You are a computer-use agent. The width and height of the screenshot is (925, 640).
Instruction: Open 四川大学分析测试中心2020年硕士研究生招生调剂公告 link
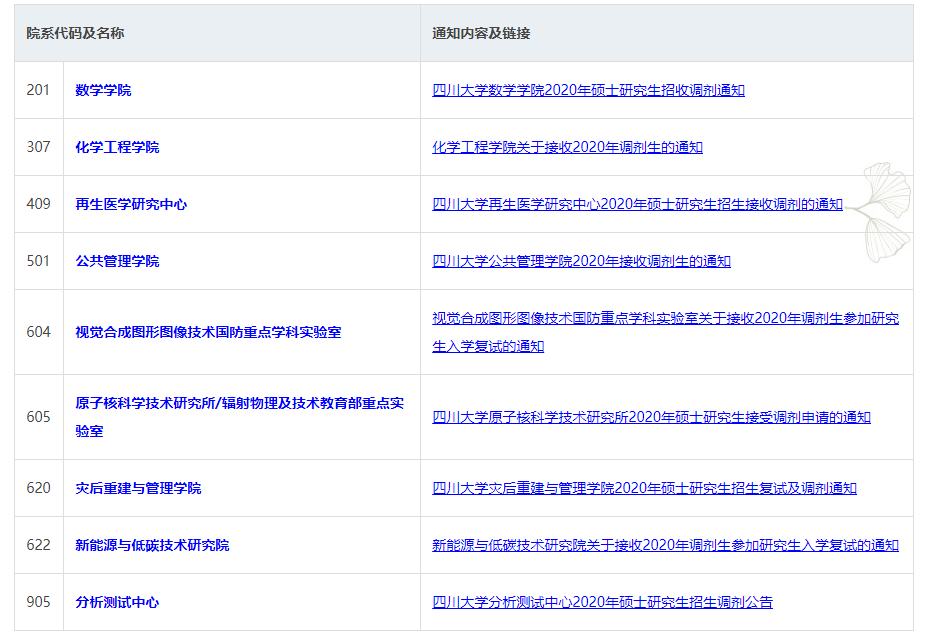click(602, 602)
